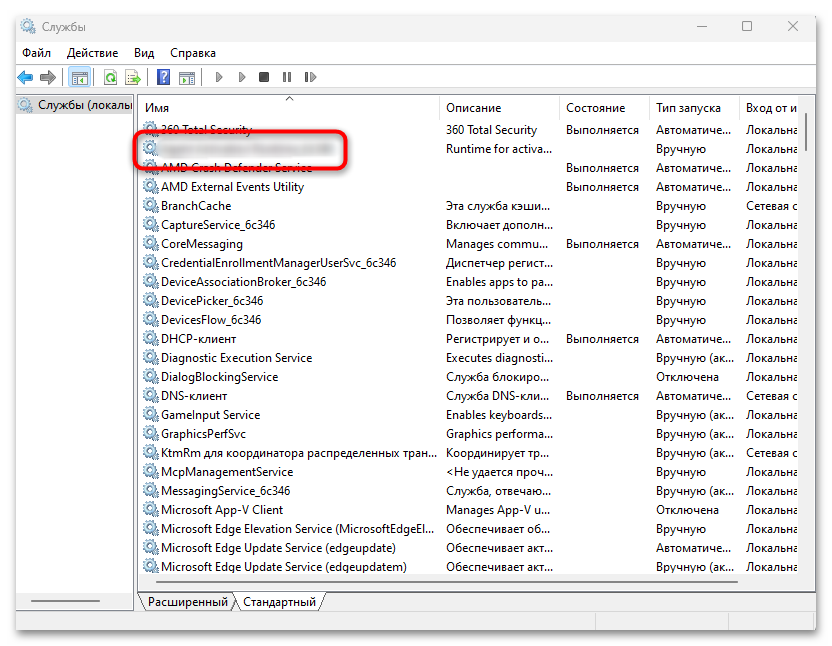Select the CredentialEnrollmentManagerUserSvc_6c346 service

279,263
